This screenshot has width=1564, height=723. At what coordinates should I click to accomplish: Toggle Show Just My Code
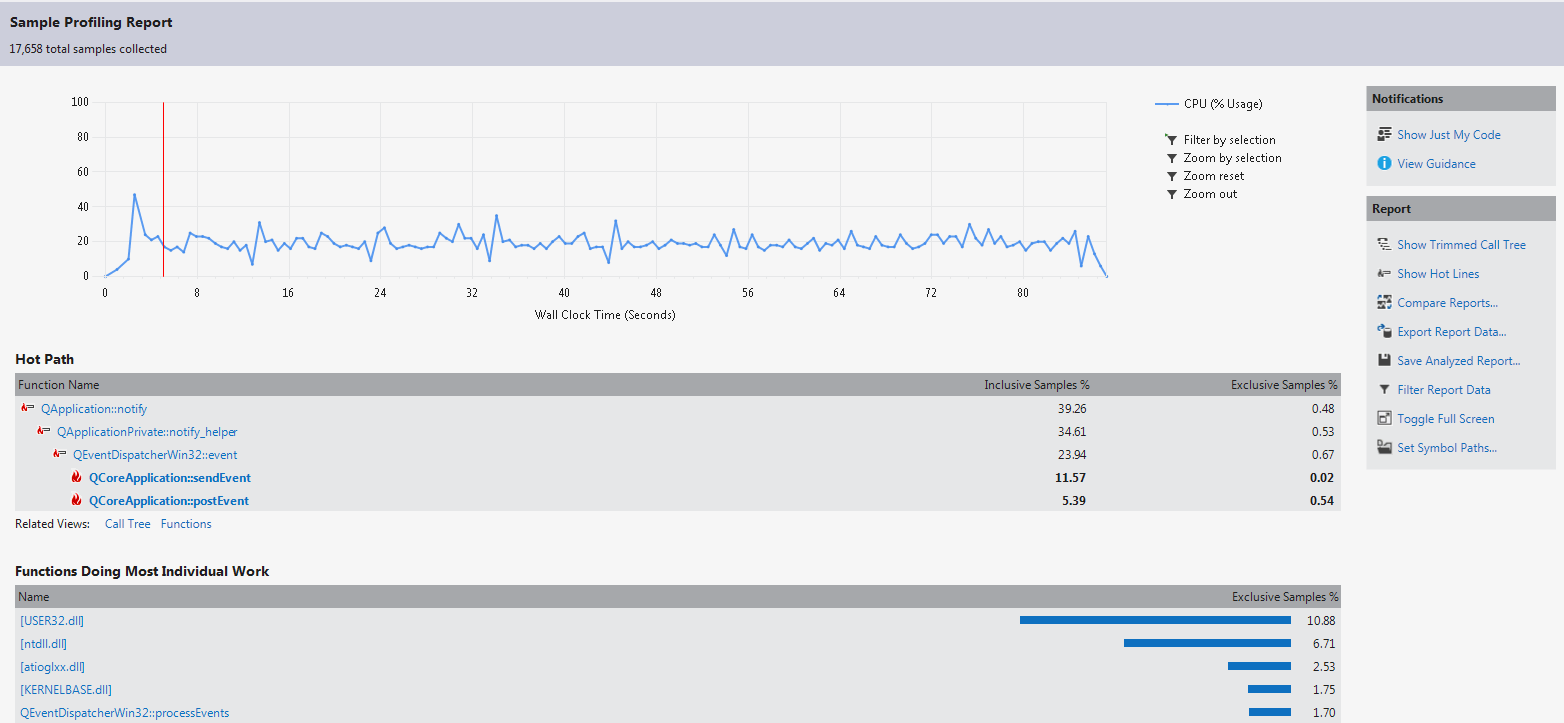[x=1449, y=133]
